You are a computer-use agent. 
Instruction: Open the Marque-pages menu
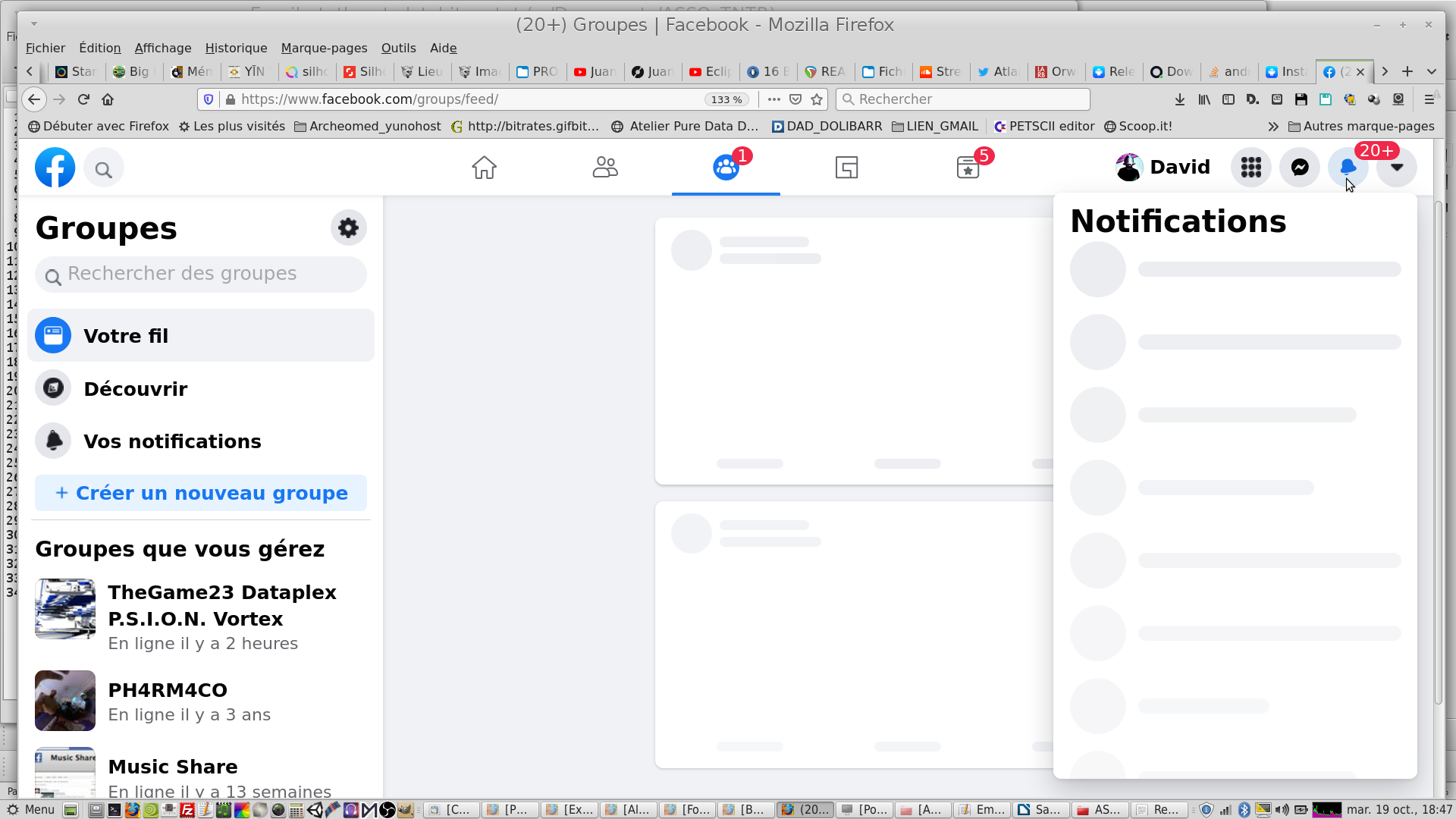click(324, 48)
